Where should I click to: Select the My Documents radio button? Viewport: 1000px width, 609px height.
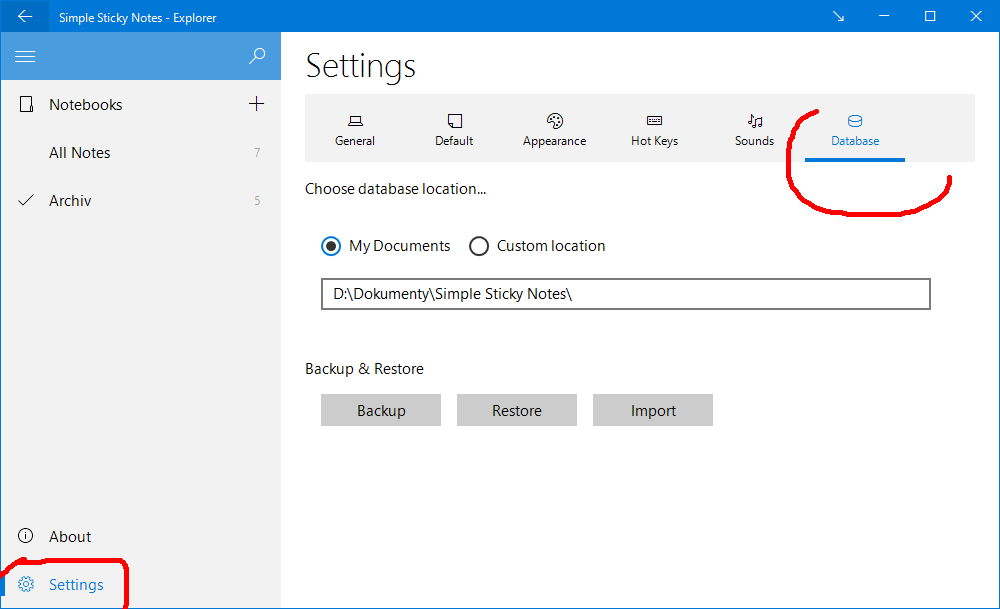(x=331, y=246)
